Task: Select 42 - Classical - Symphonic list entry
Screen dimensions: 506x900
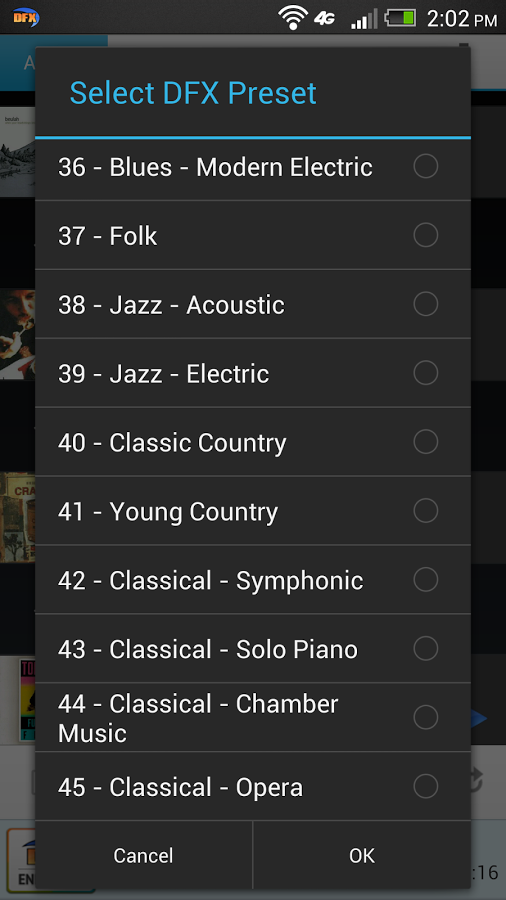Action: pos(252,580)
